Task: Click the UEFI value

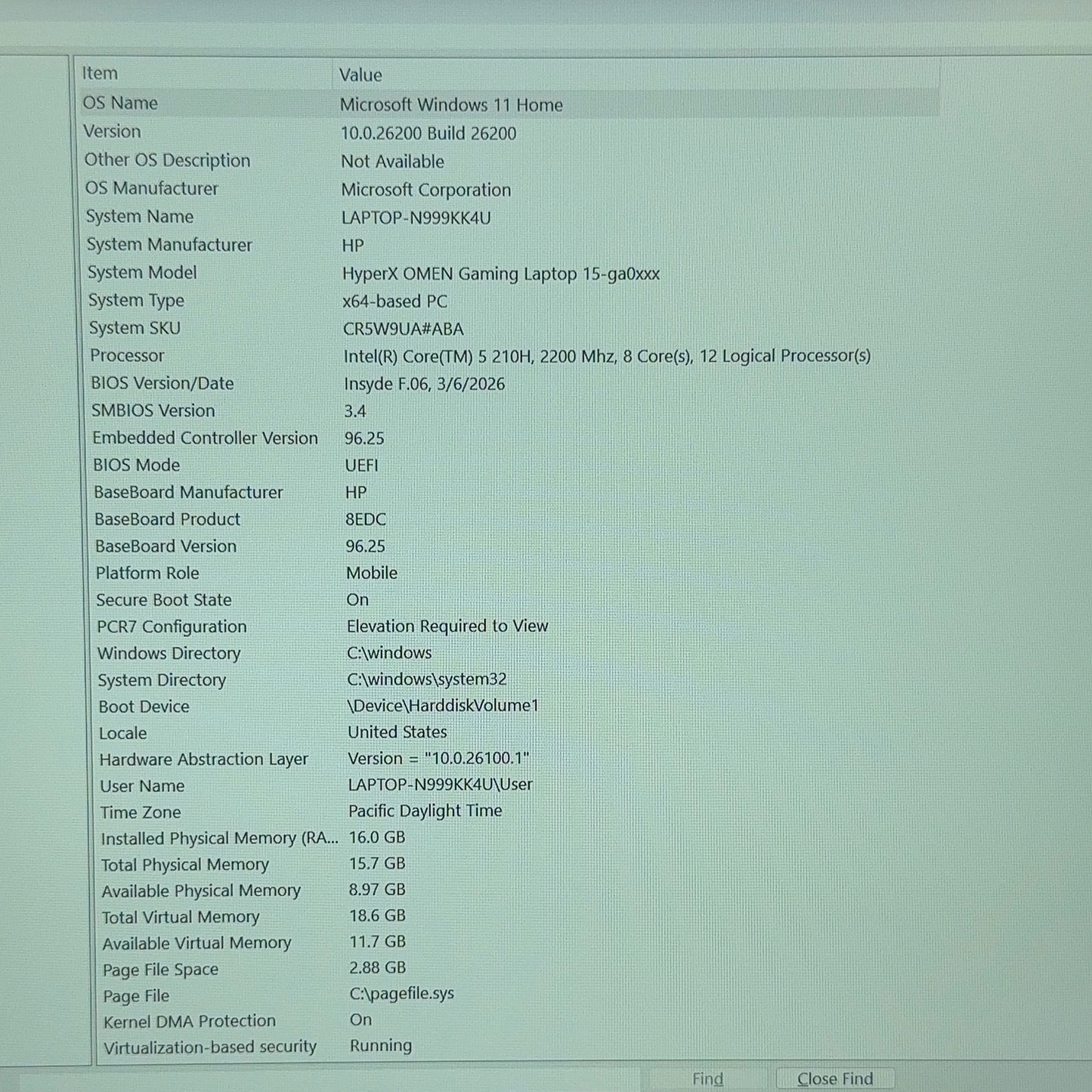Action: tap(362, 466)
